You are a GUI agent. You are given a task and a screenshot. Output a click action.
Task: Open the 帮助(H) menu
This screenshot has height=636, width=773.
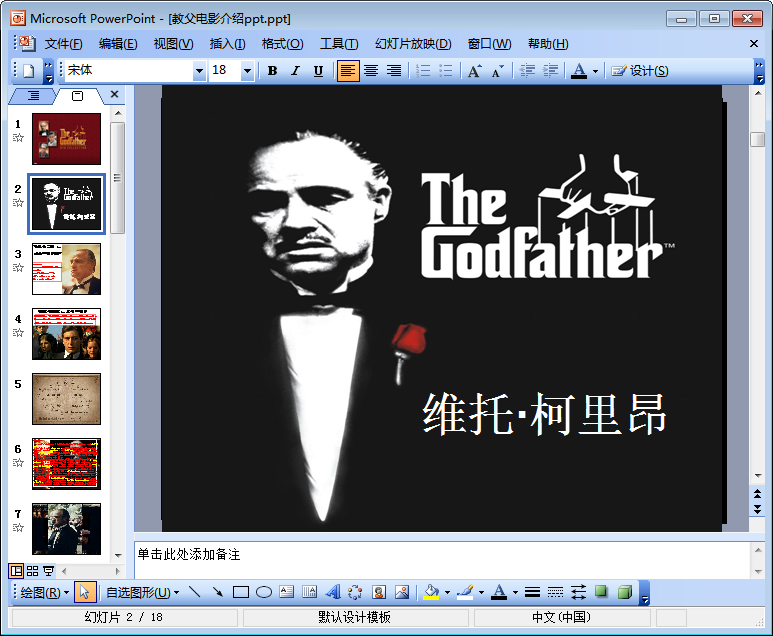pyautogui.click(x=548, y=44)
